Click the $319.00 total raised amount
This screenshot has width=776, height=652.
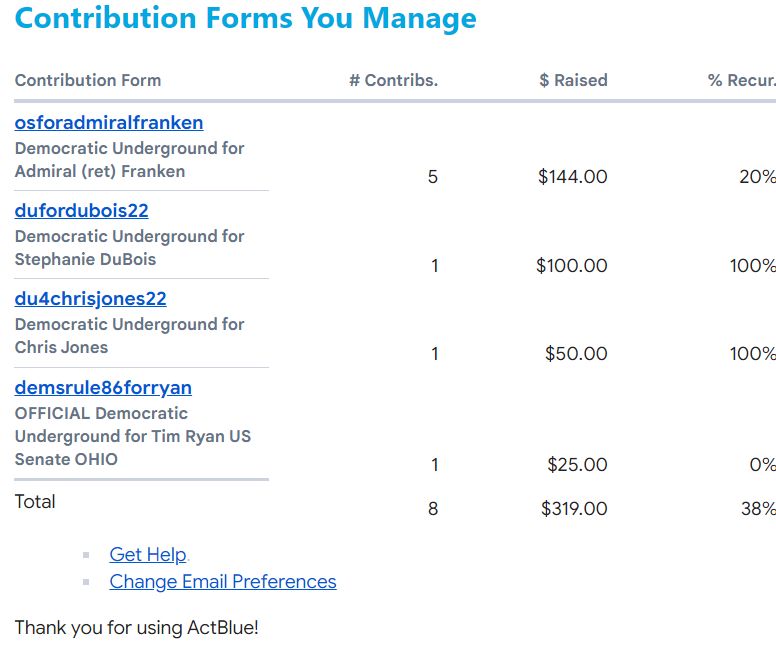coord(574,509)
